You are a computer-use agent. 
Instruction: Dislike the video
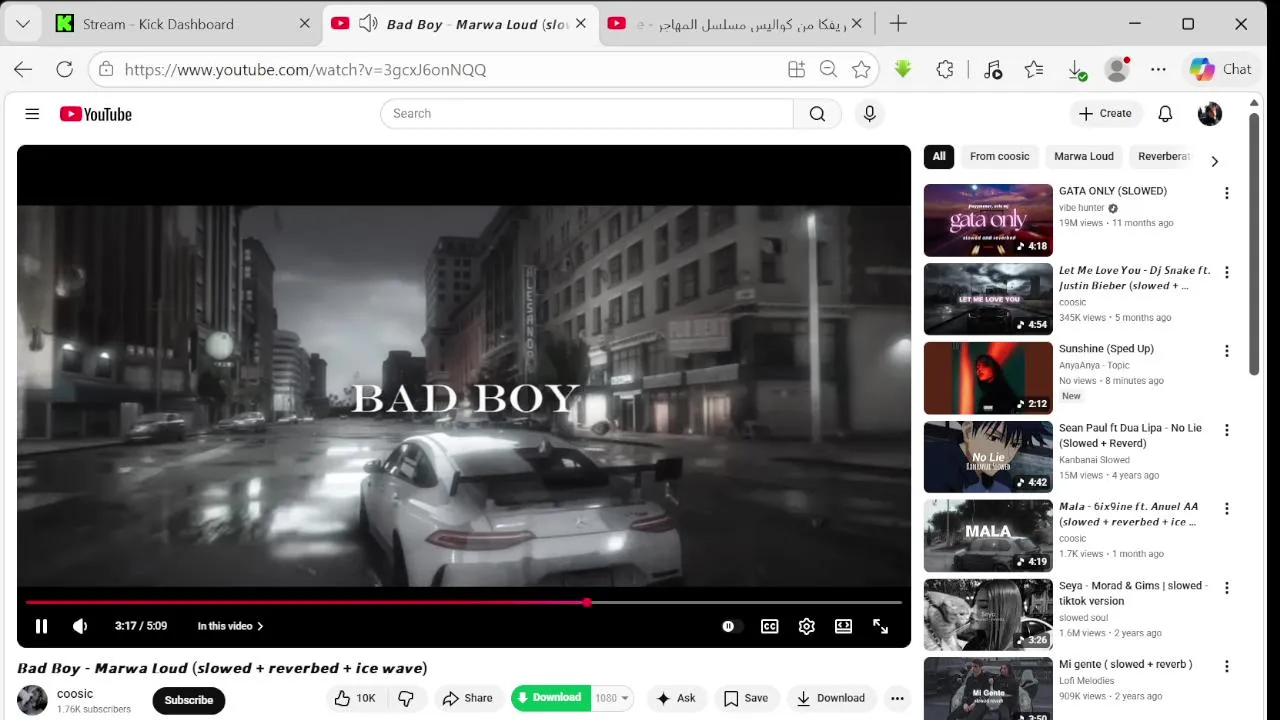click(406, 698)
